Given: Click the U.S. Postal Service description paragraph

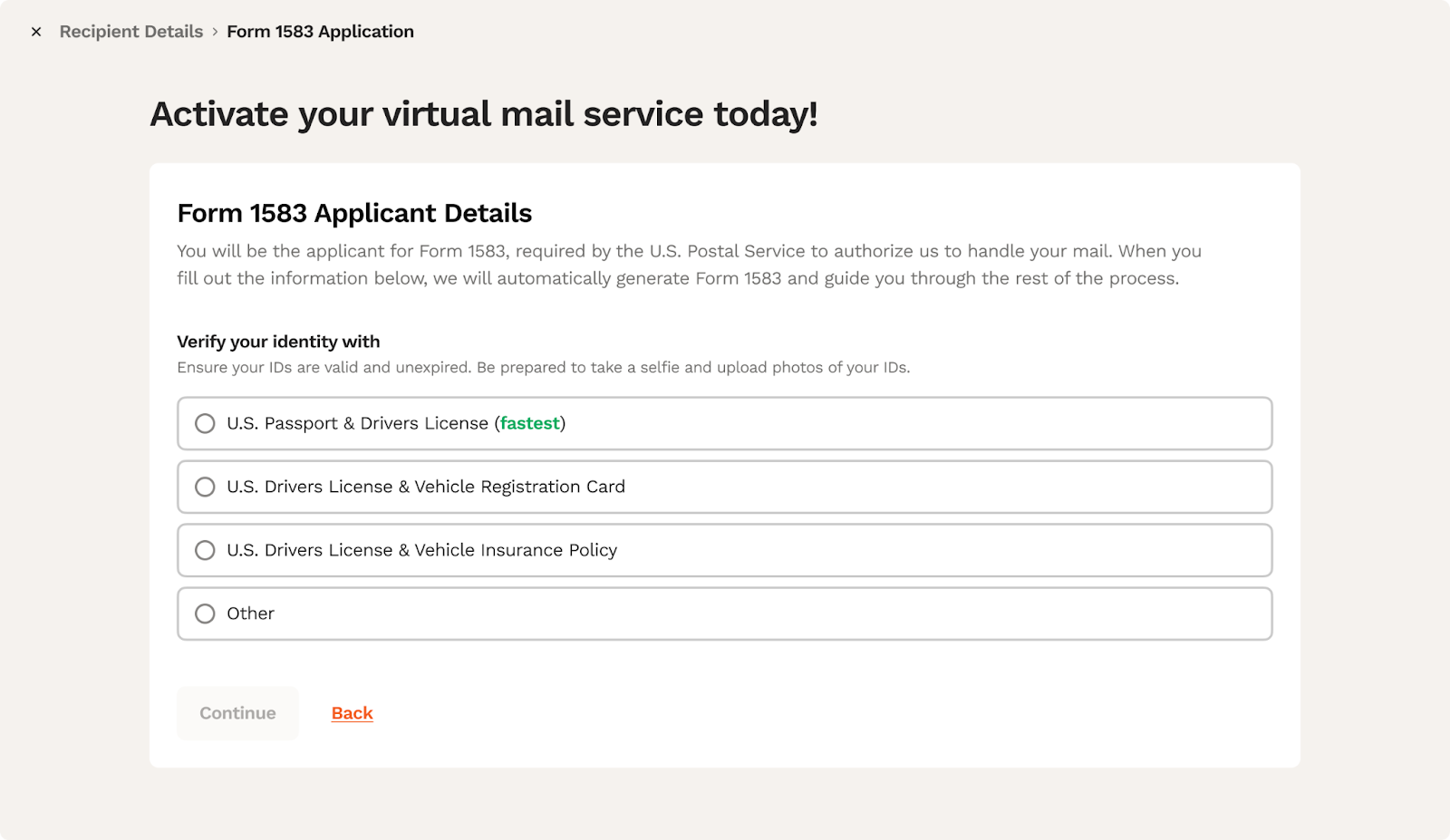Looking at the screenshot, I should coord(689,265).
